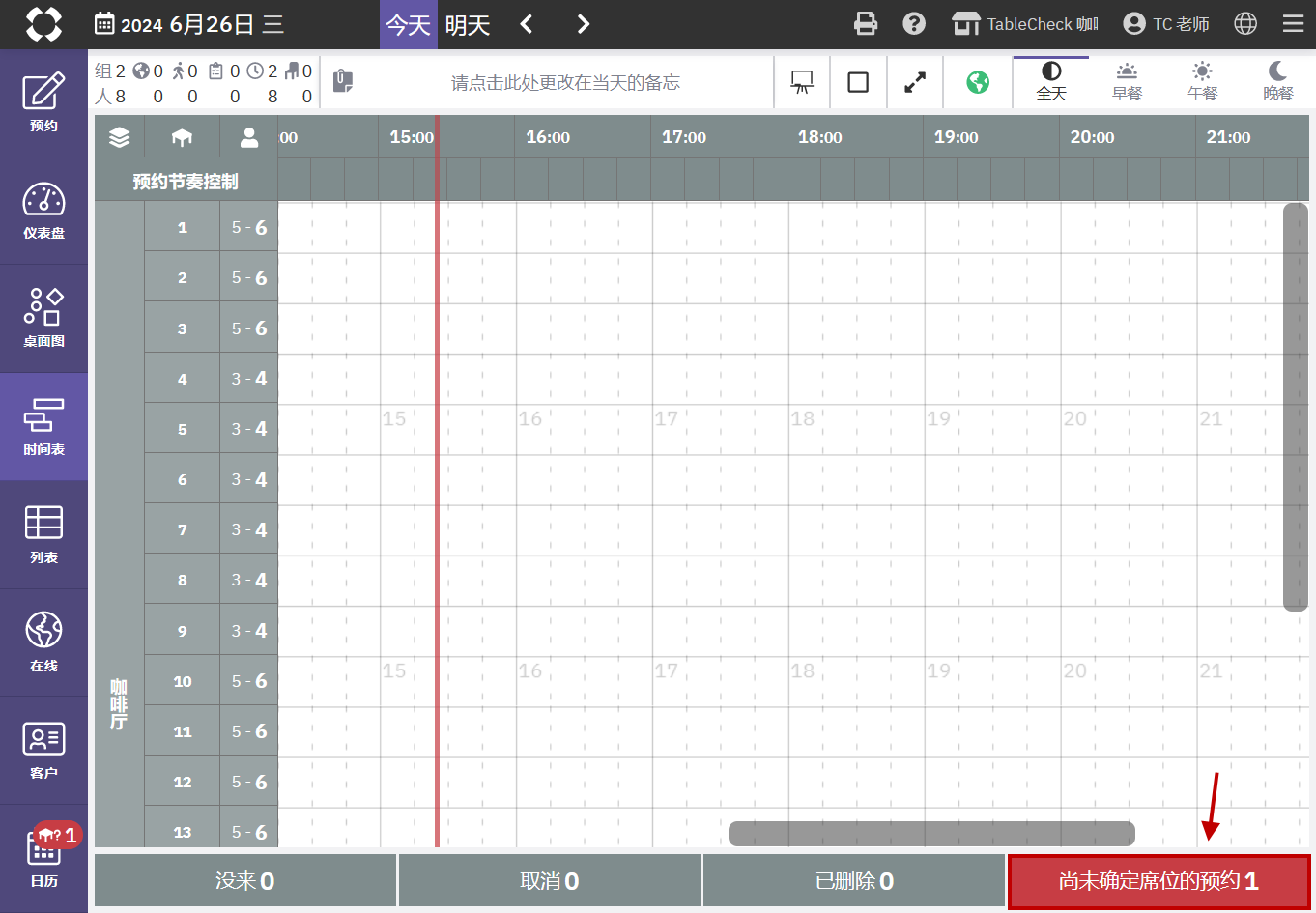Click the 15:00 time header
This screenshot has height=913, width=1316.
point(412,137)
